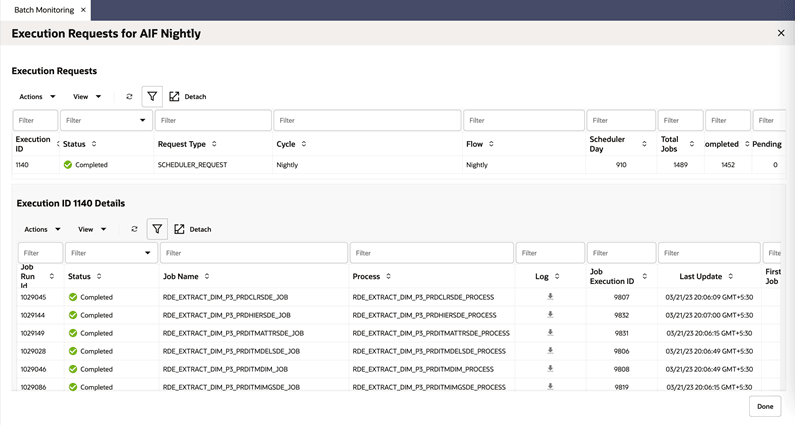Click Scheduler Day filter field
Viewport: 795px width, 425px height.
[x=621, y=120]
